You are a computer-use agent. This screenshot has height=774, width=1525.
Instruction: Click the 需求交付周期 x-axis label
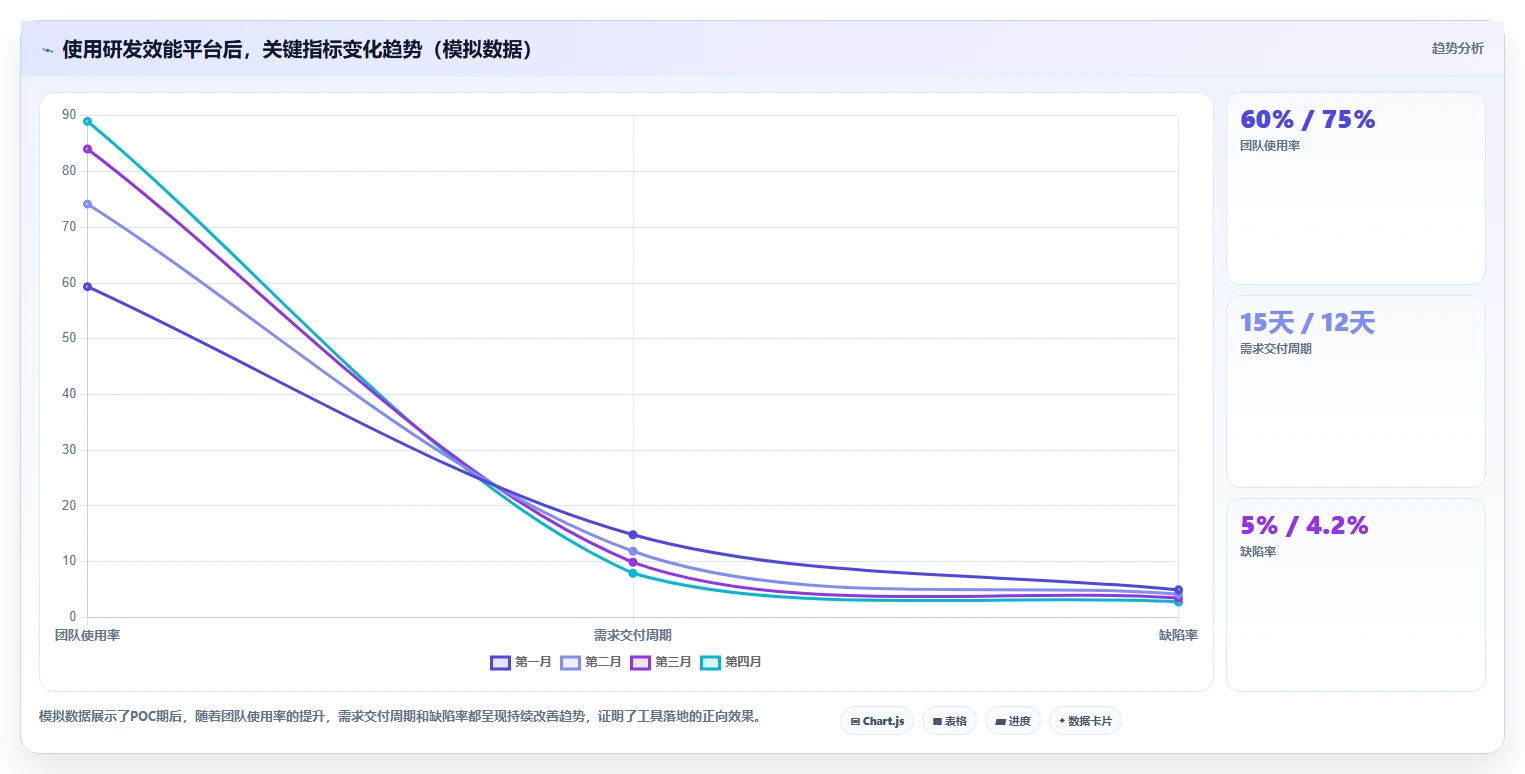(633, 636)
